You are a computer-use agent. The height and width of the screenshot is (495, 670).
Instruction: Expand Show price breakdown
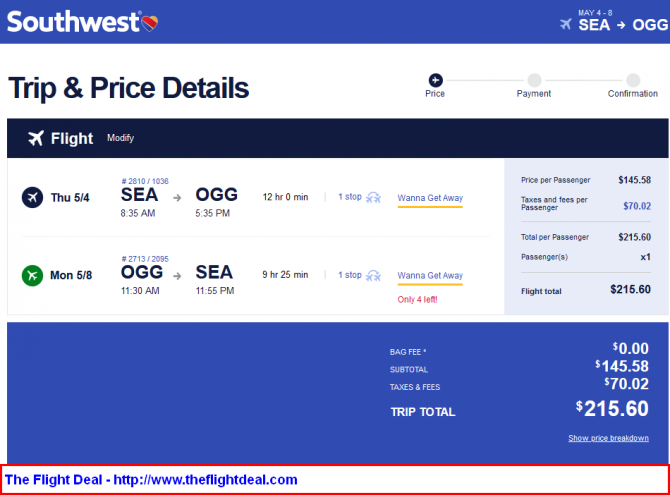pos(608,438)
